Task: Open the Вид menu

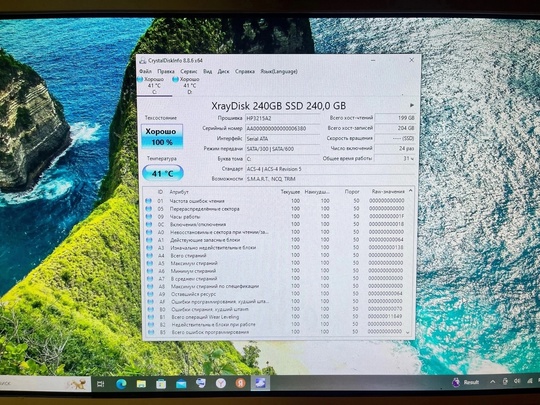Action: [x=207, y=71]
